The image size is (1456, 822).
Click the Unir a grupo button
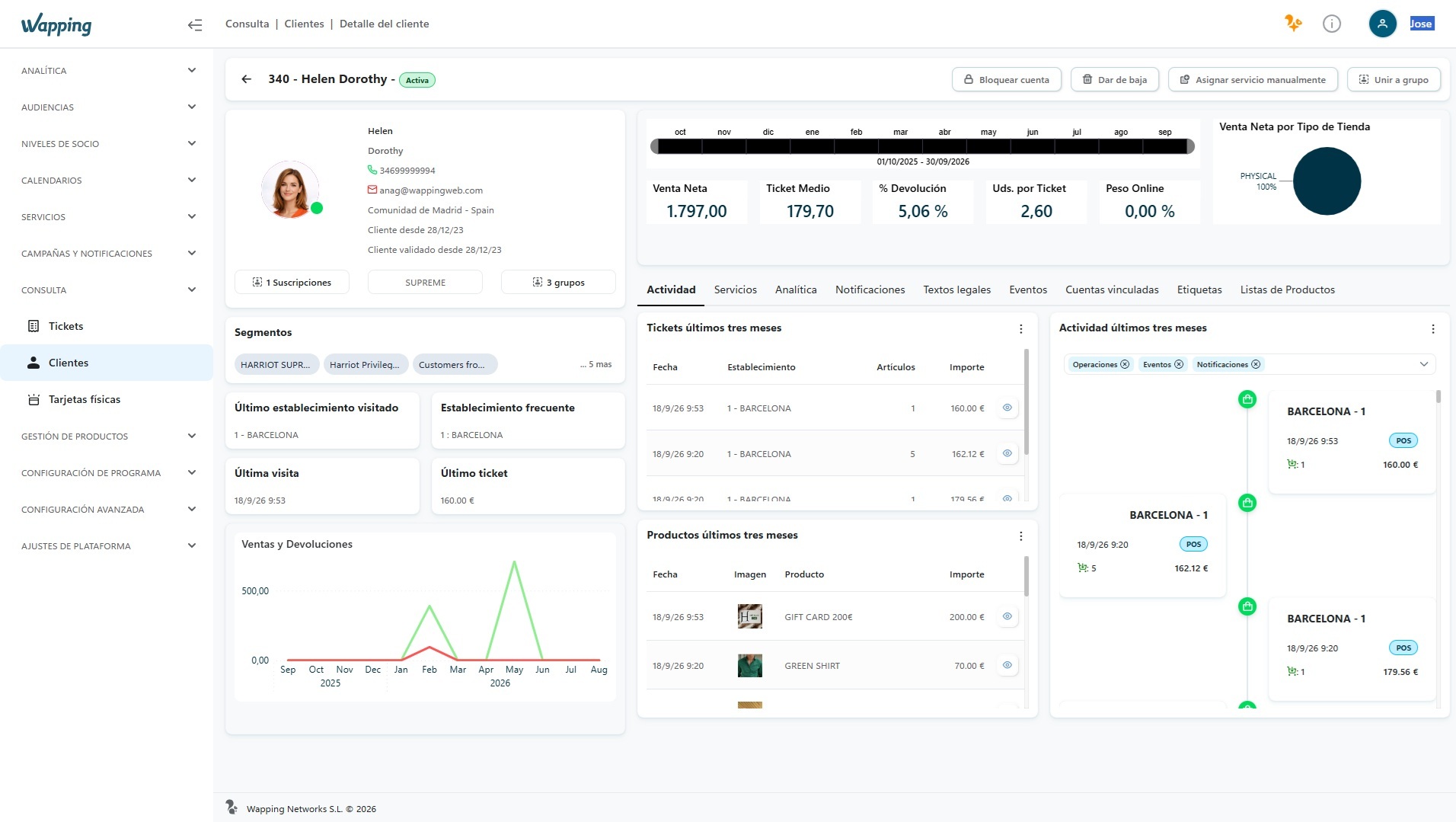[1394, 80]
